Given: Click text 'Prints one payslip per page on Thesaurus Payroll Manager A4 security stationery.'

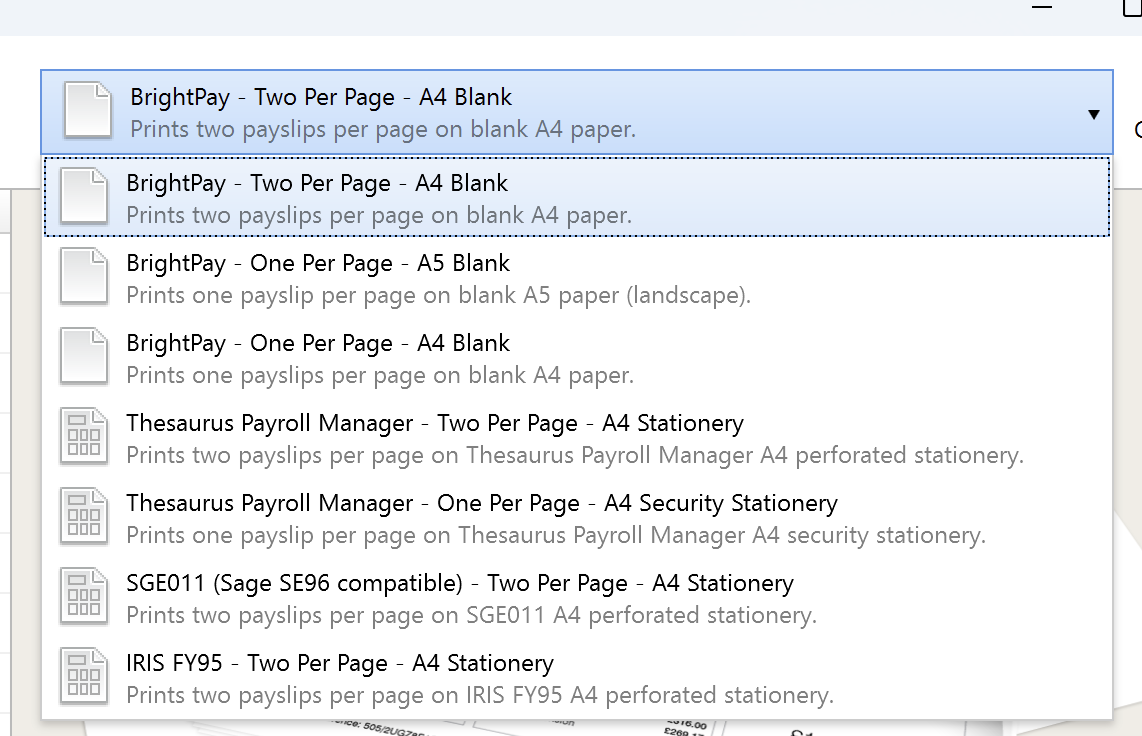Looking at the screenshot, I should click(556, 535).
